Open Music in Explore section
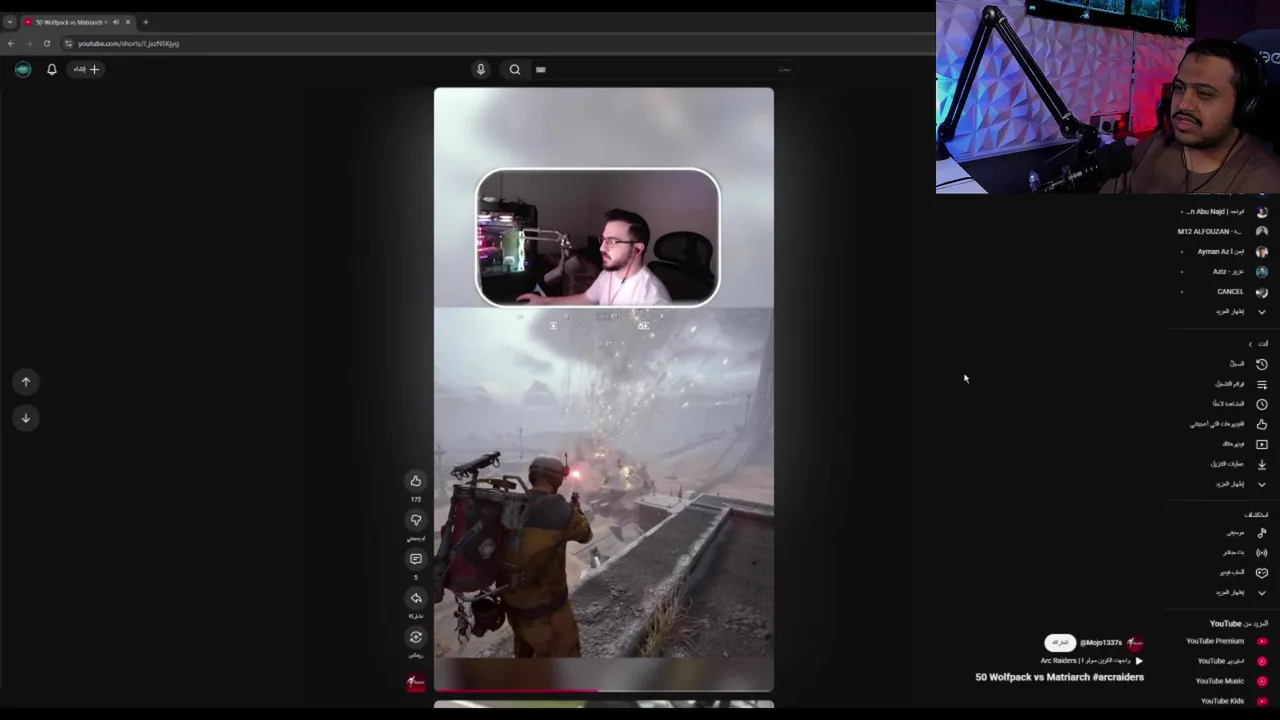 point(1224,533)
